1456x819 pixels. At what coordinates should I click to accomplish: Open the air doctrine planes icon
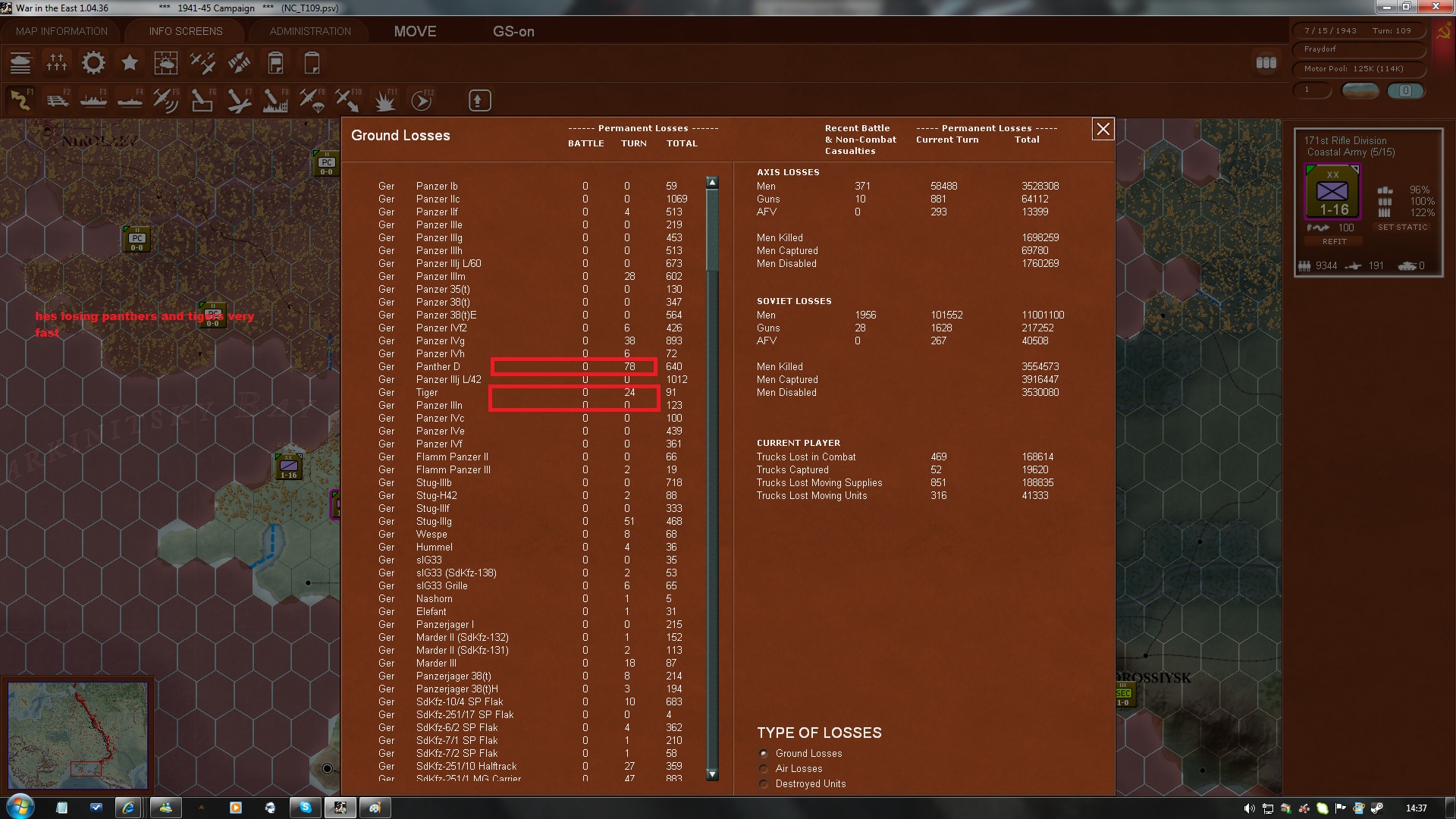point(202,63)
